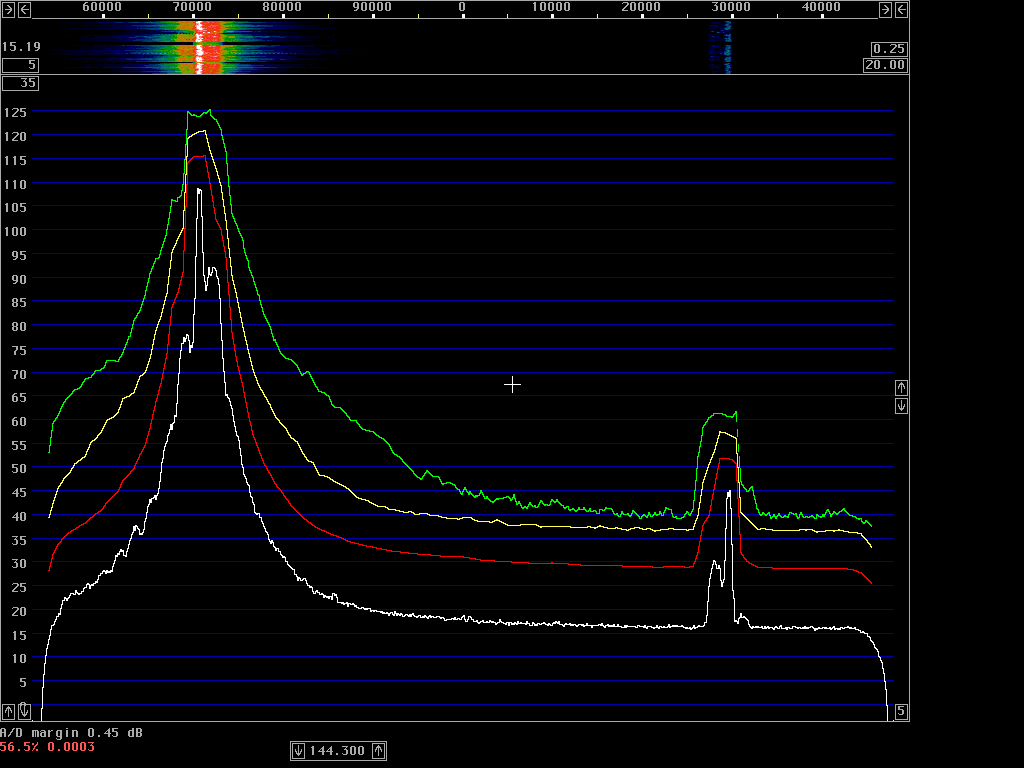1024x768 pixels.
Task: Click the 5 box at bottom-right graph corner
Action: tap(901, 711)
